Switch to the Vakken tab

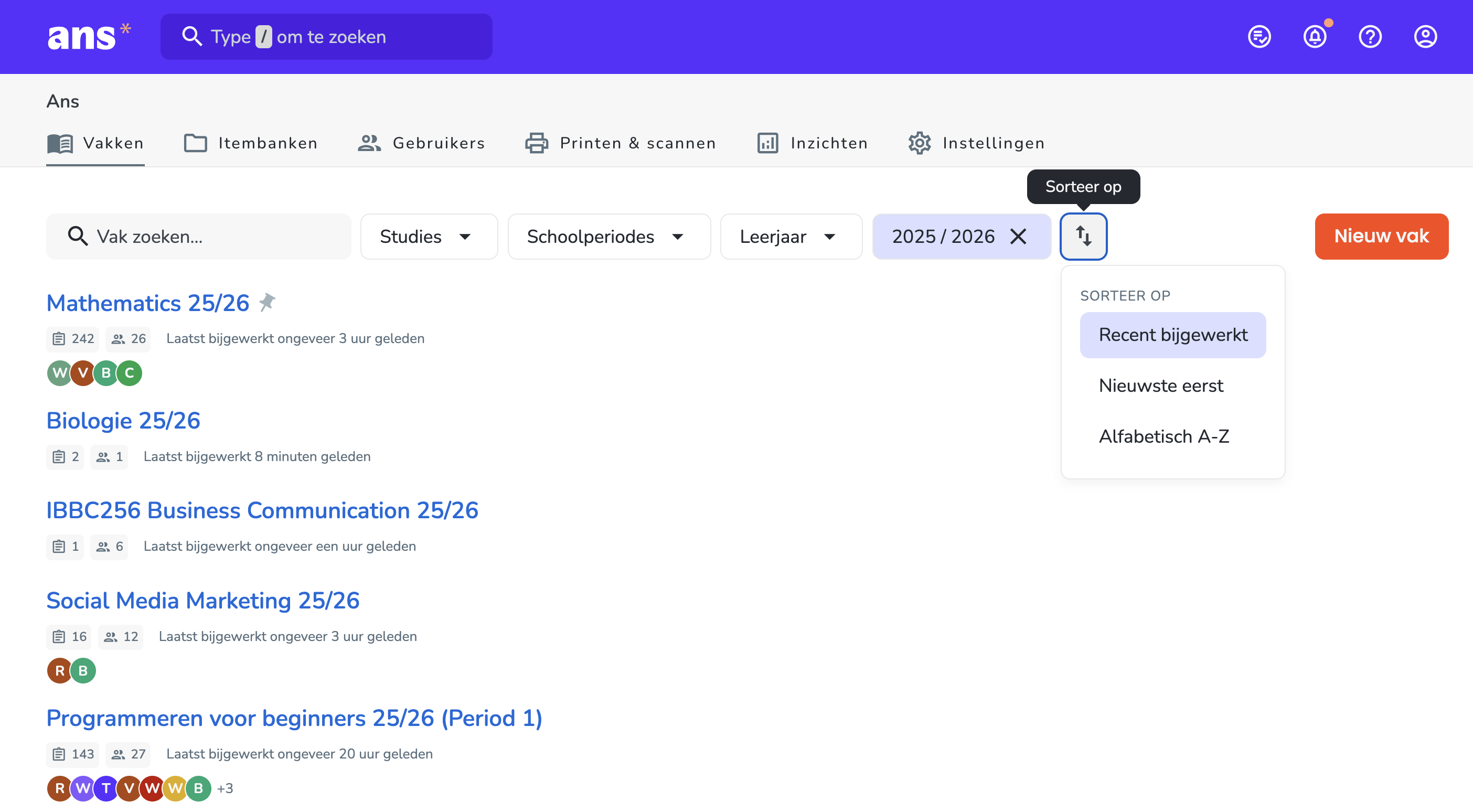[x=95, y=143]
